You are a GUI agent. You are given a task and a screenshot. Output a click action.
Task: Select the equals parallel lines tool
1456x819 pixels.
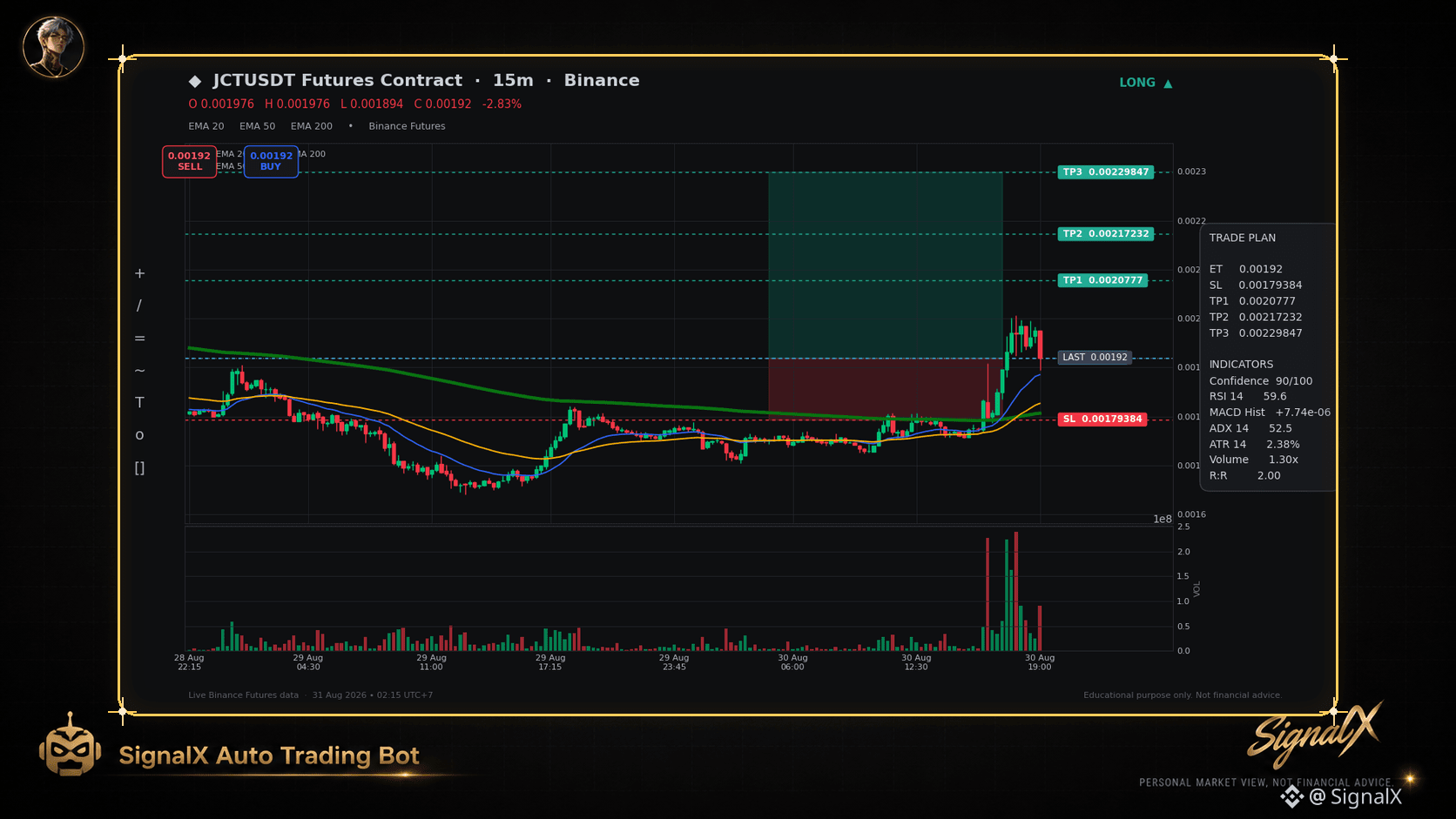pos(139,339)
